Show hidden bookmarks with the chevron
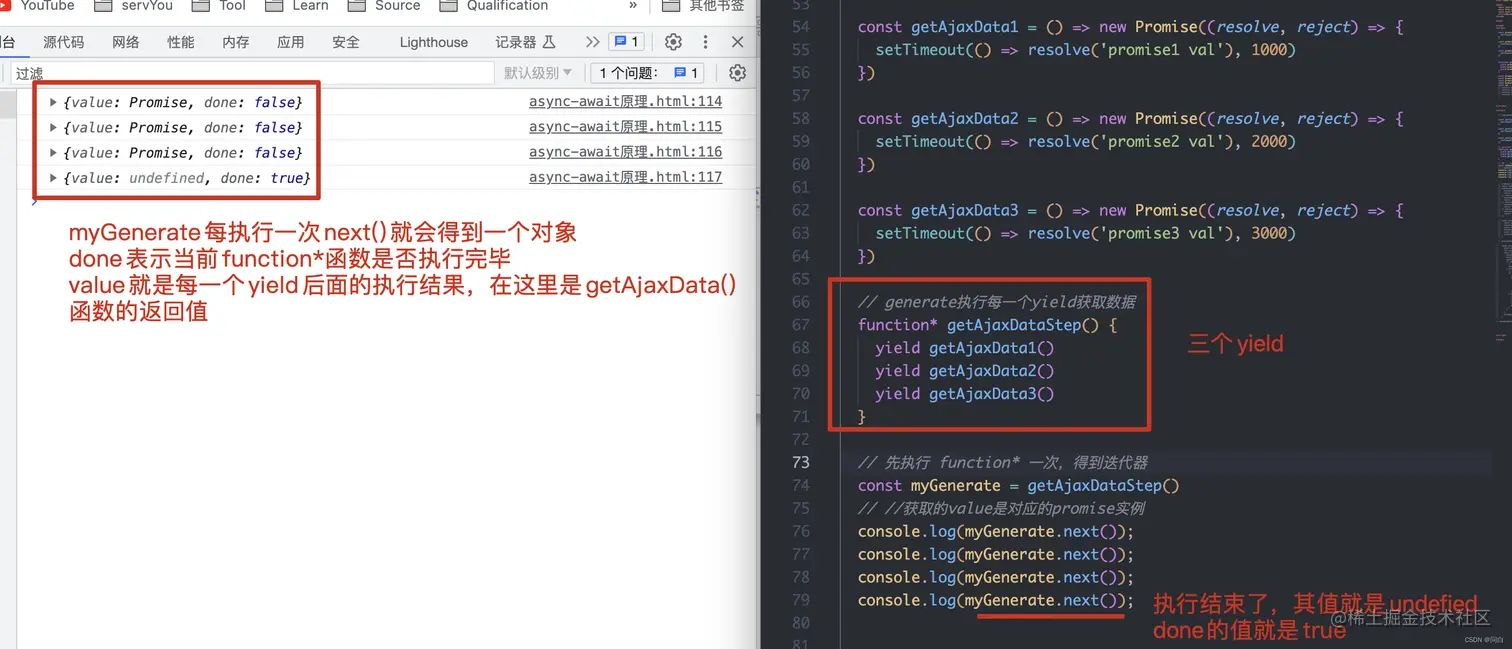 pos(633,6)
